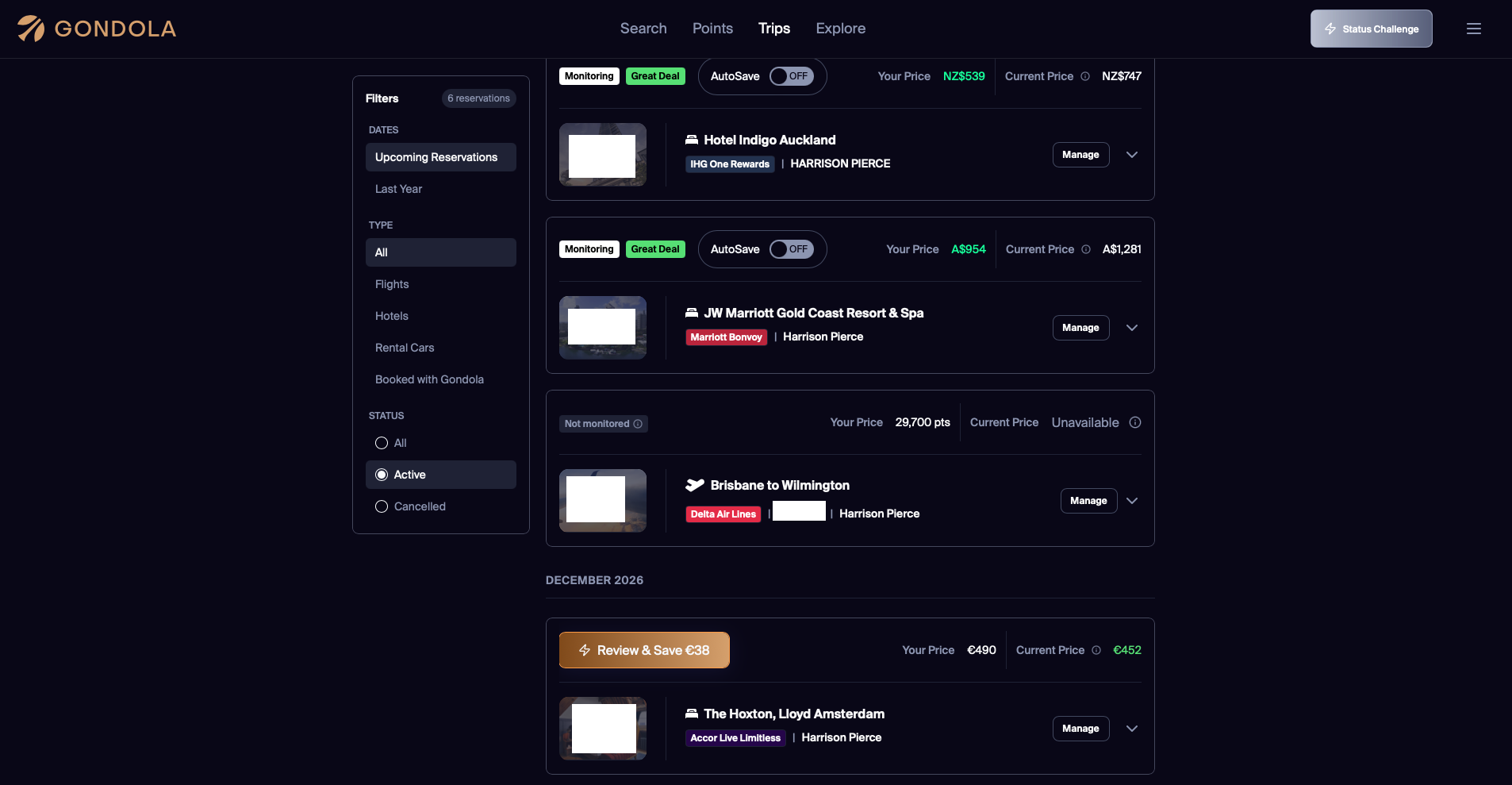Filter by Booked with Gondola
The height and width of the screenshot is (785, 1512).
click(x=441, y=379)
